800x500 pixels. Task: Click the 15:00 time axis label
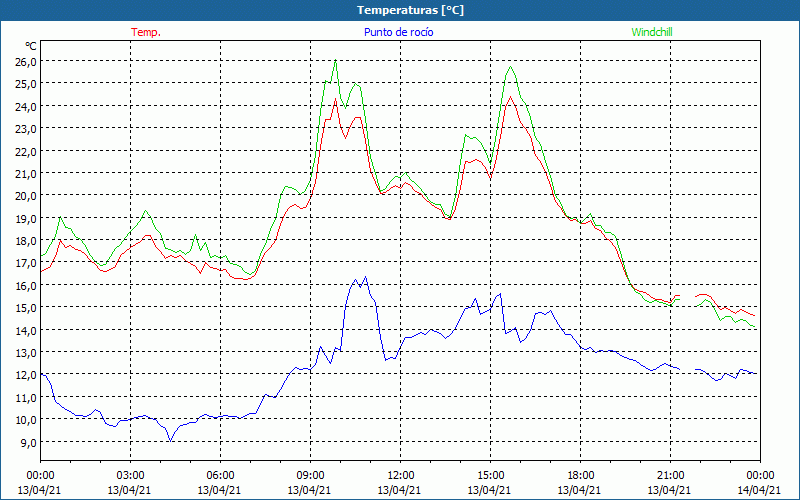click(490, 476)
